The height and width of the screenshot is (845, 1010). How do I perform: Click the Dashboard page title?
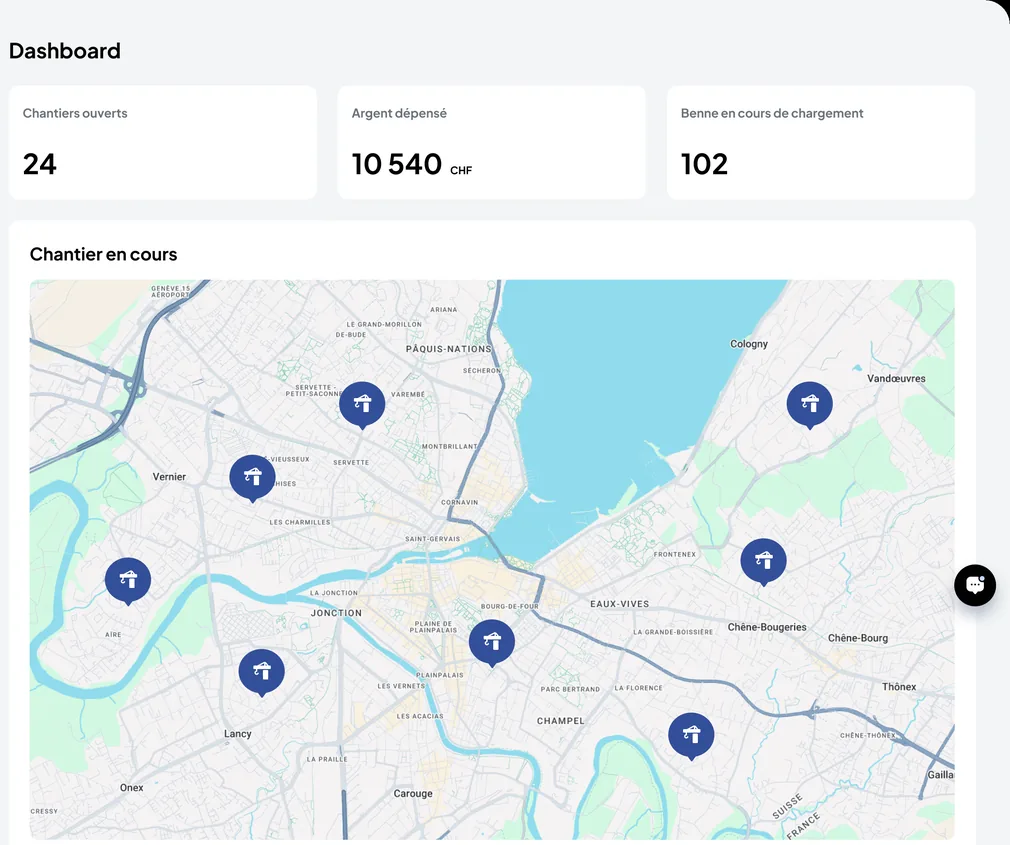click(64, 51)
